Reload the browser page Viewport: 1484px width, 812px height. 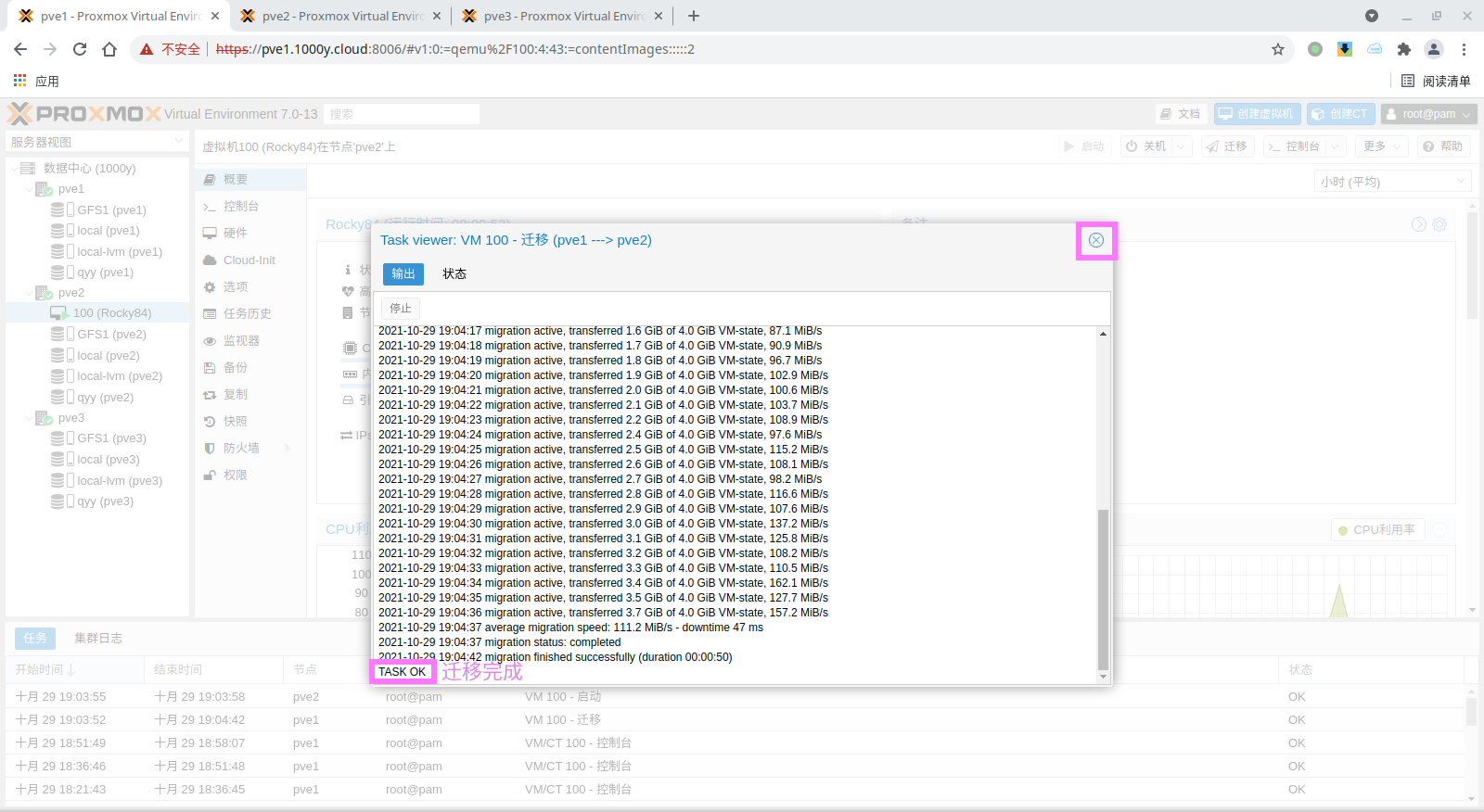80,49
